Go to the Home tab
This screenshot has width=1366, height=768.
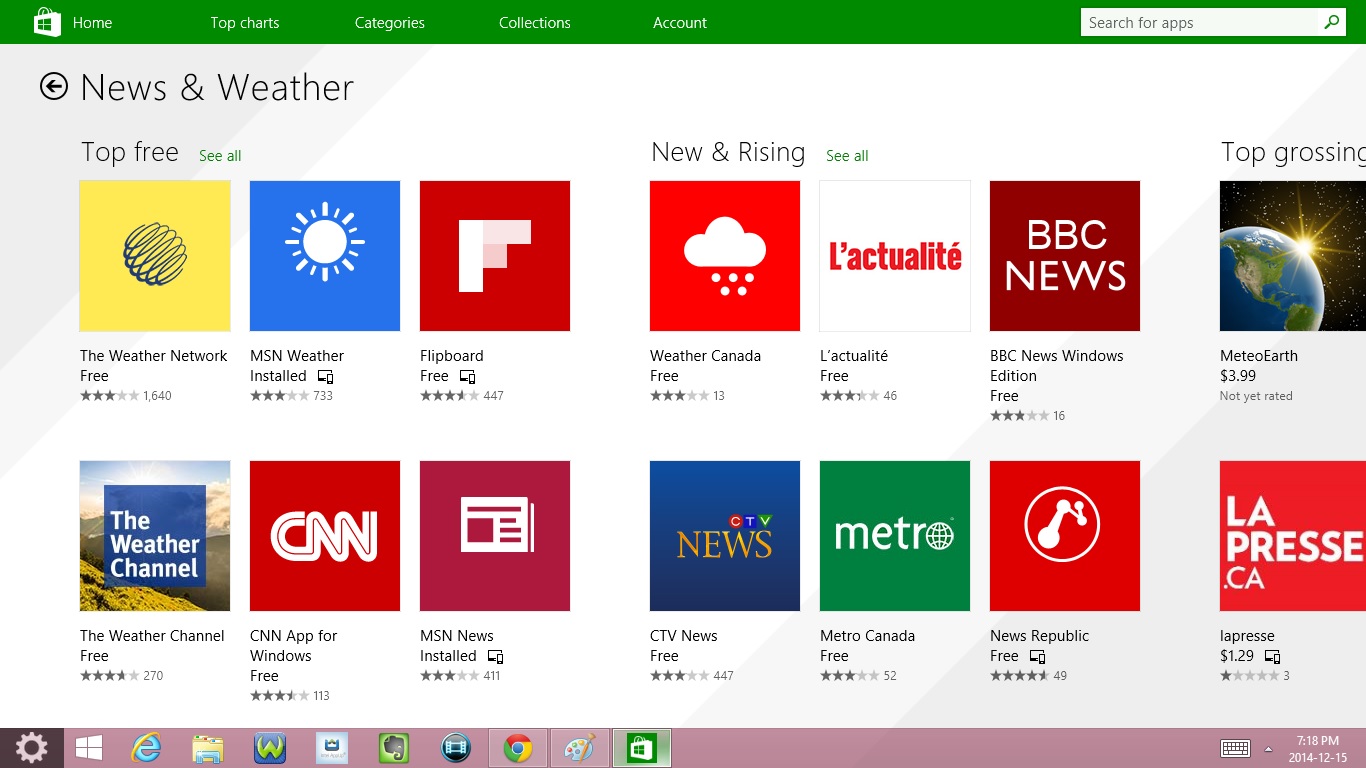click(92, 22)
